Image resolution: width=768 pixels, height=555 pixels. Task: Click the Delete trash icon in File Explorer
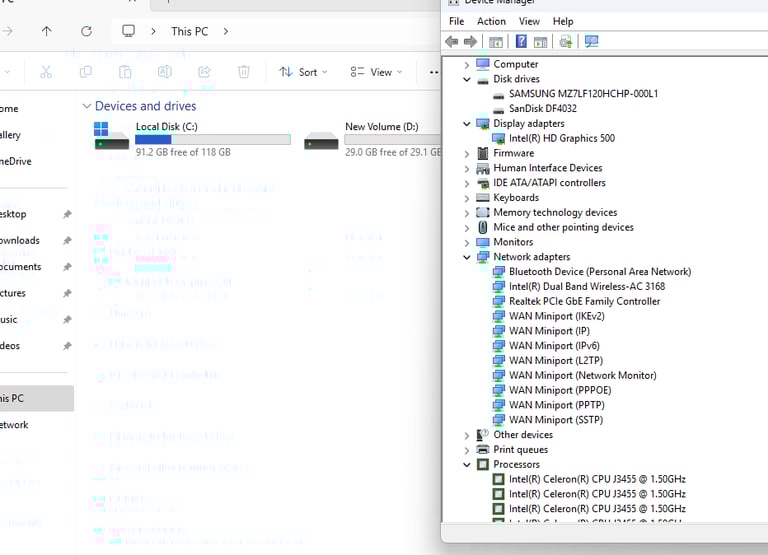coord(243,72)
